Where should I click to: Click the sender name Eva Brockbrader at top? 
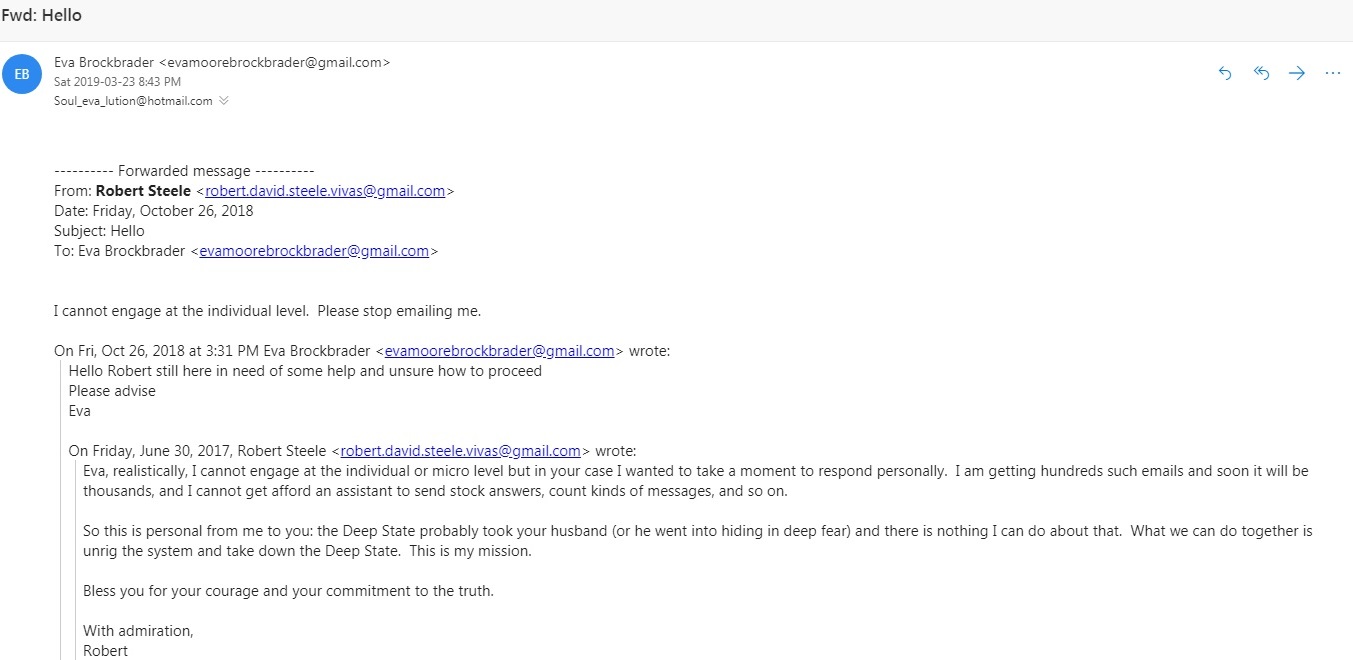[x=104, y=62]
